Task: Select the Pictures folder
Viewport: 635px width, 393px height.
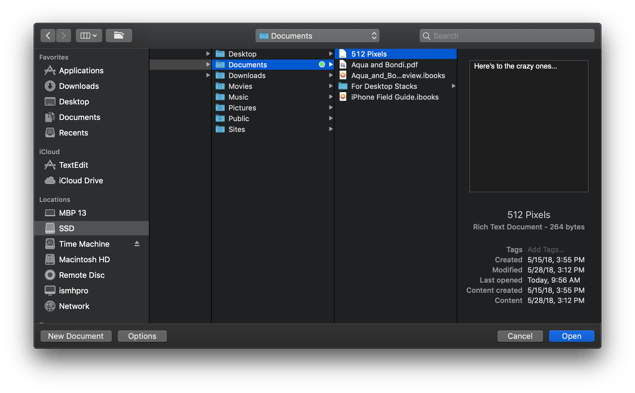Action: click(273, 108)
